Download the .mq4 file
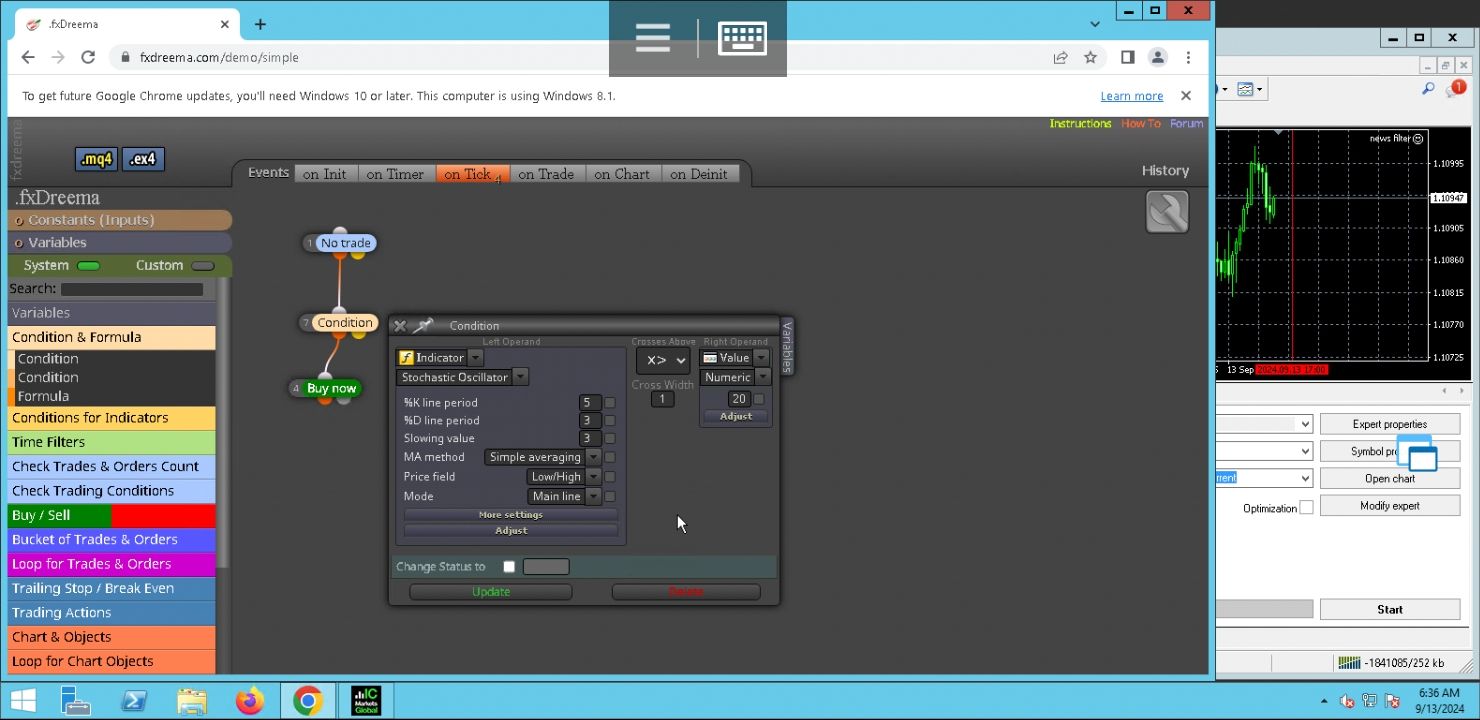The width and height of the screenshot is (1480, 720). point(96,159)
